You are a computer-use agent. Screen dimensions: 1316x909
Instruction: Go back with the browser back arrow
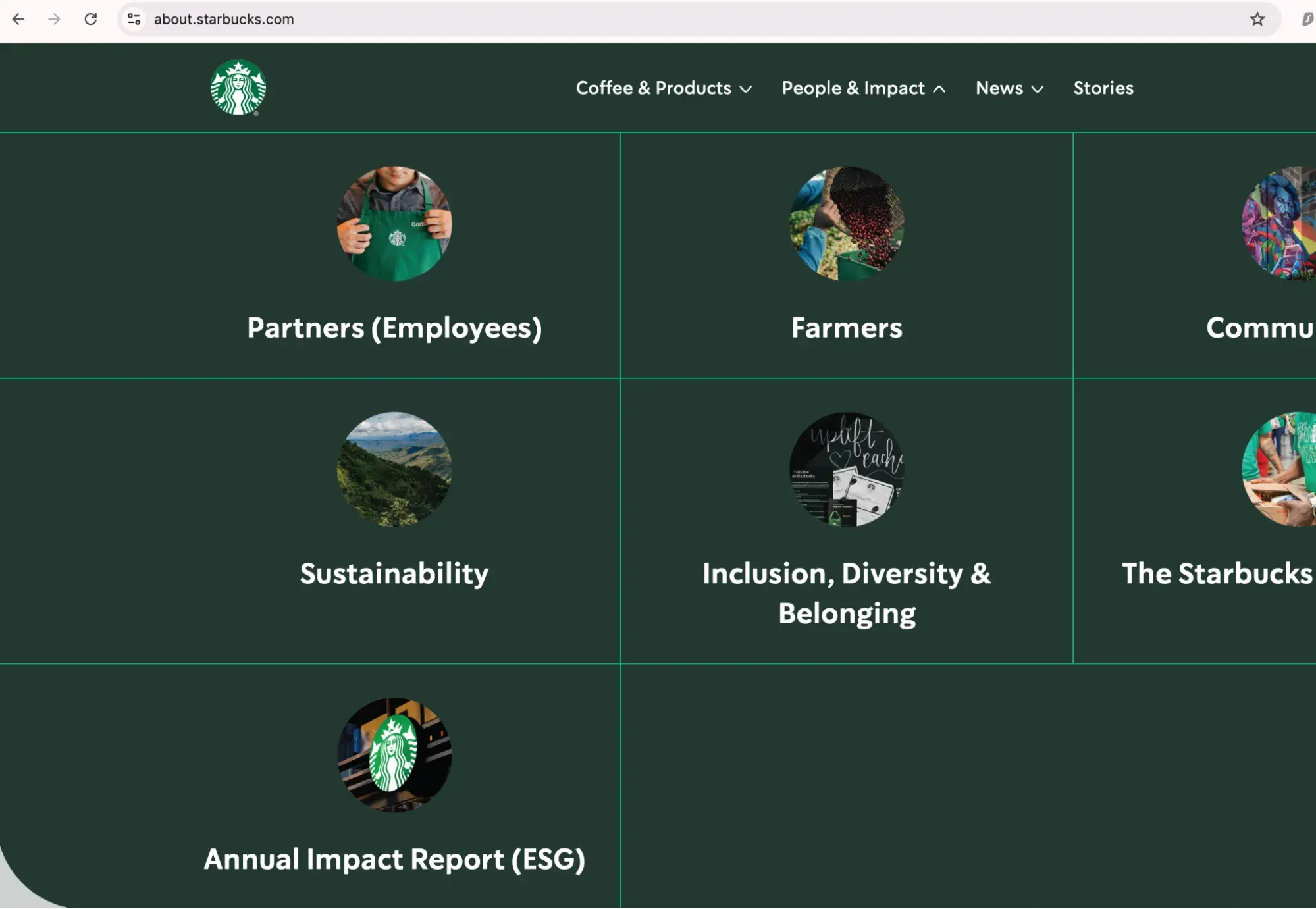18,19
